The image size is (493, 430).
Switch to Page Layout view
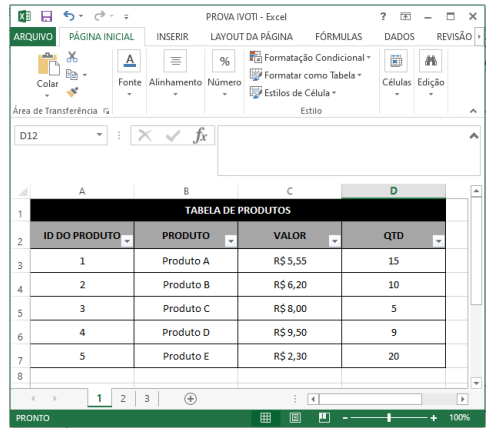(295, 418)
